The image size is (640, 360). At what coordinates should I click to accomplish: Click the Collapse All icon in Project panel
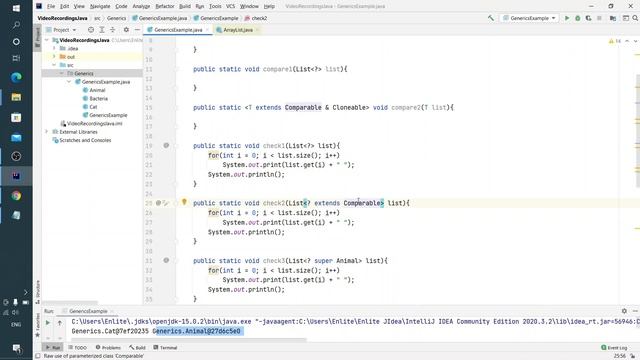click(x=113, y=30)
